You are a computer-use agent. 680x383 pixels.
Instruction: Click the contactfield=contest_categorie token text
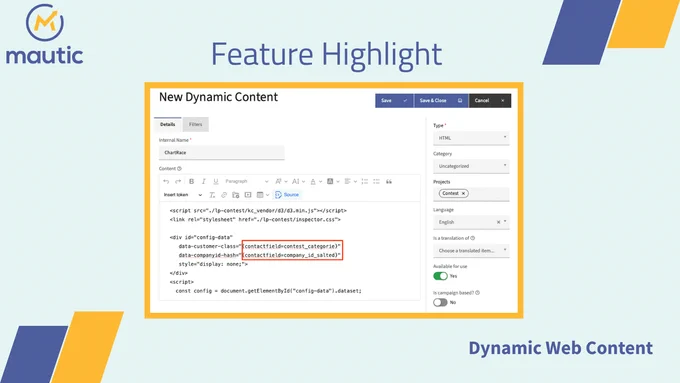(x=291, y=246)
